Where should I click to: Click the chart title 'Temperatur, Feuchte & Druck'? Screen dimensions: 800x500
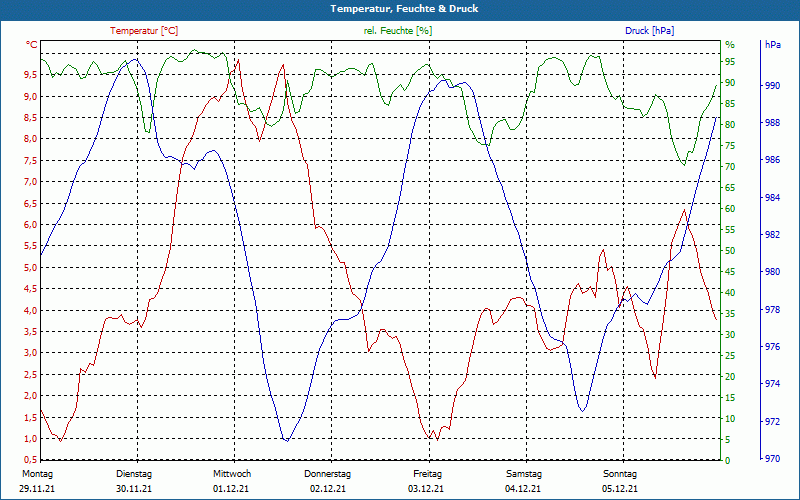click(404, 9)
